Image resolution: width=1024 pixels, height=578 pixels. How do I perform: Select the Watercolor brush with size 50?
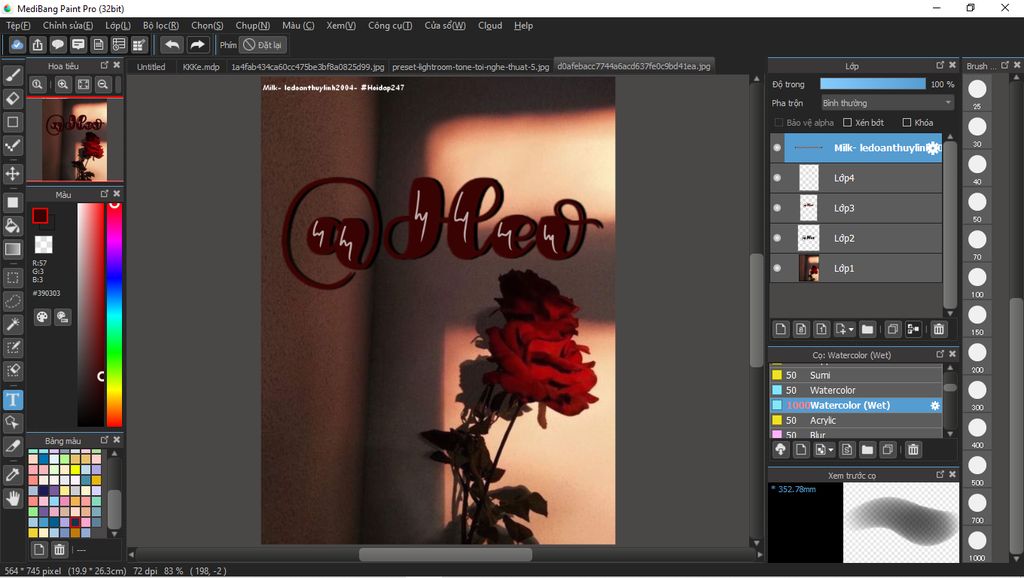[x=856, y=390]
